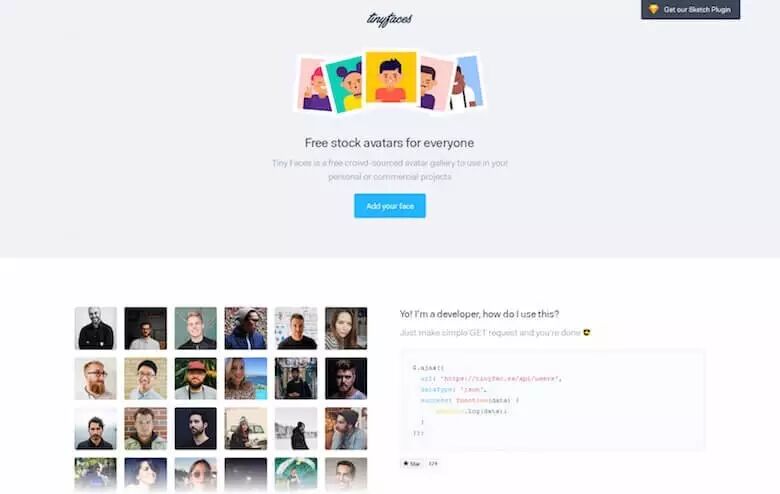Select the blond smiling man on green avatar
This screenshot has height=494, width=780.
point(195,328)
